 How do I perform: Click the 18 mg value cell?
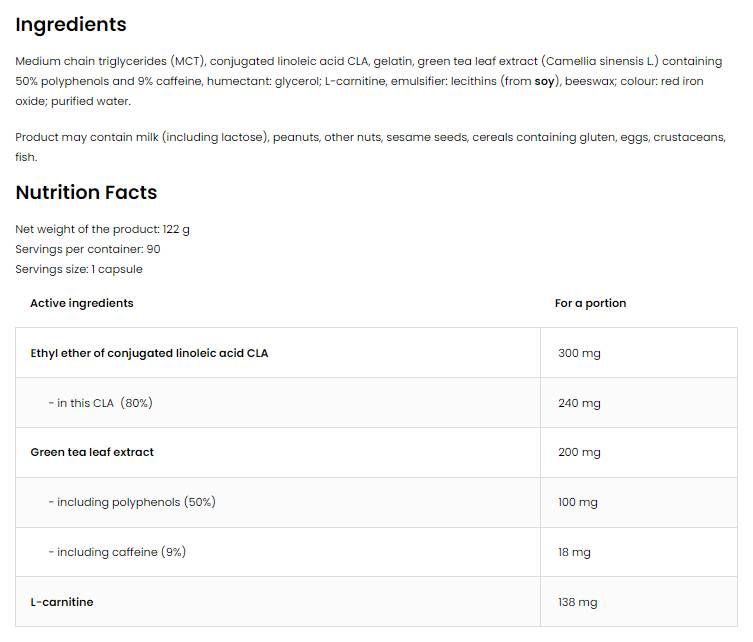pyautogui.click(x=639, y=552)
